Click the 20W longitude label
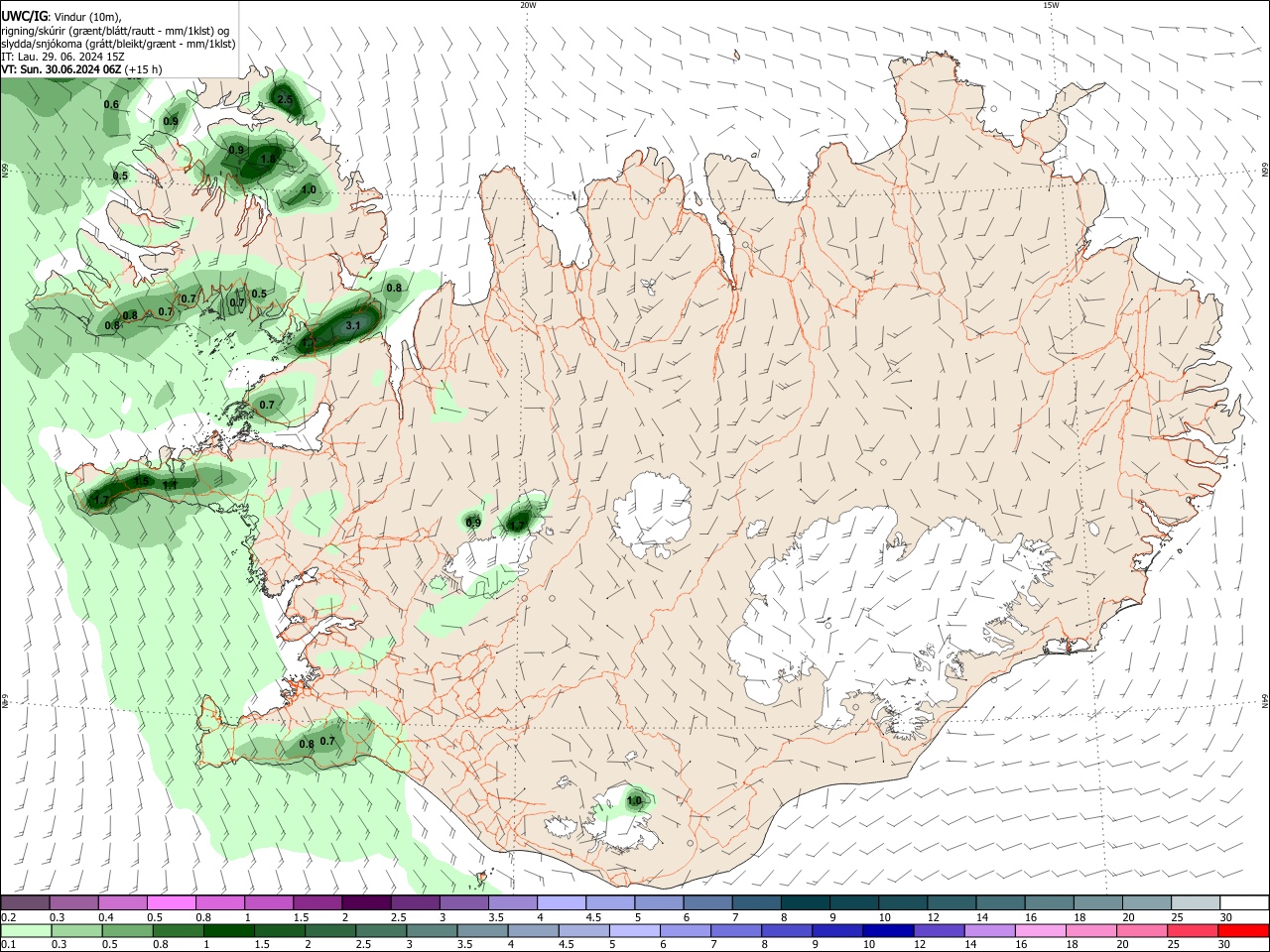The image size is (1270, 952). pyautogui.click(x=528, y=5)
